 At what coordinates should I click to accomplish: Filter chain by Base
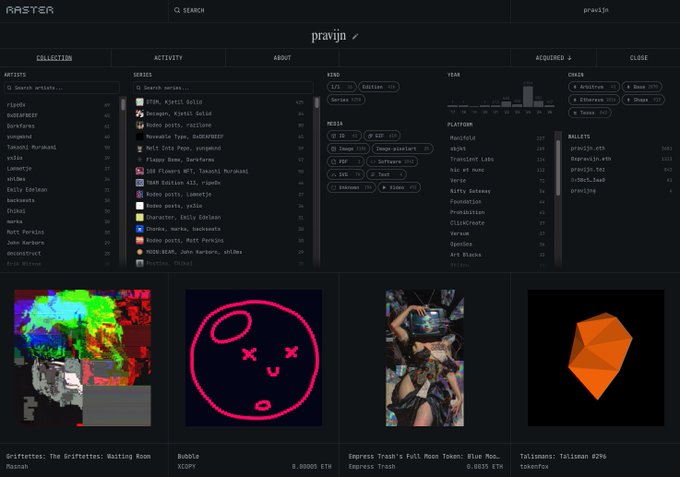click(642, 87)
